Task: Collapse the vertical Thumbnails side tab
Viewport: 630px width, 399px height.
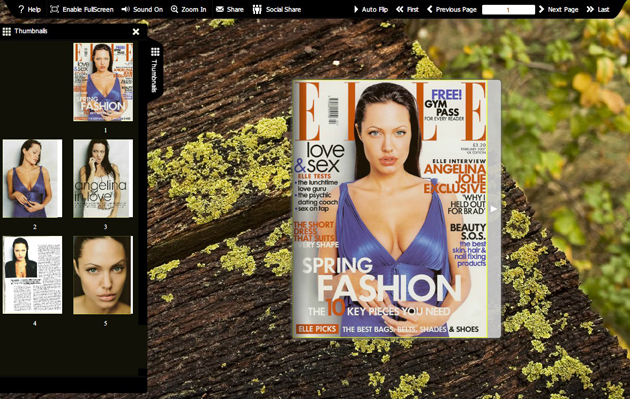Action: pos(155,70)
